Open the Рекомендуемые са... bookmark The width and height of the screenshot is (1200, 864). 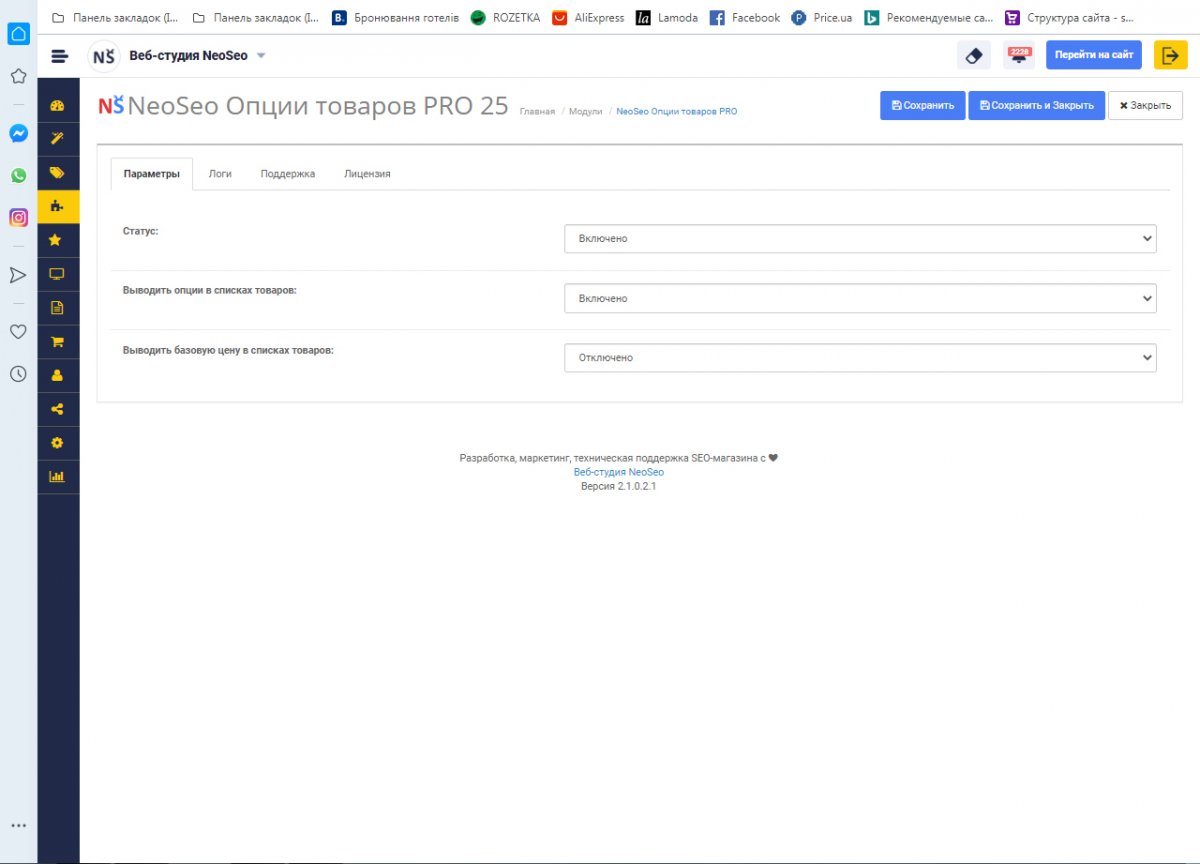coord(929,17)
